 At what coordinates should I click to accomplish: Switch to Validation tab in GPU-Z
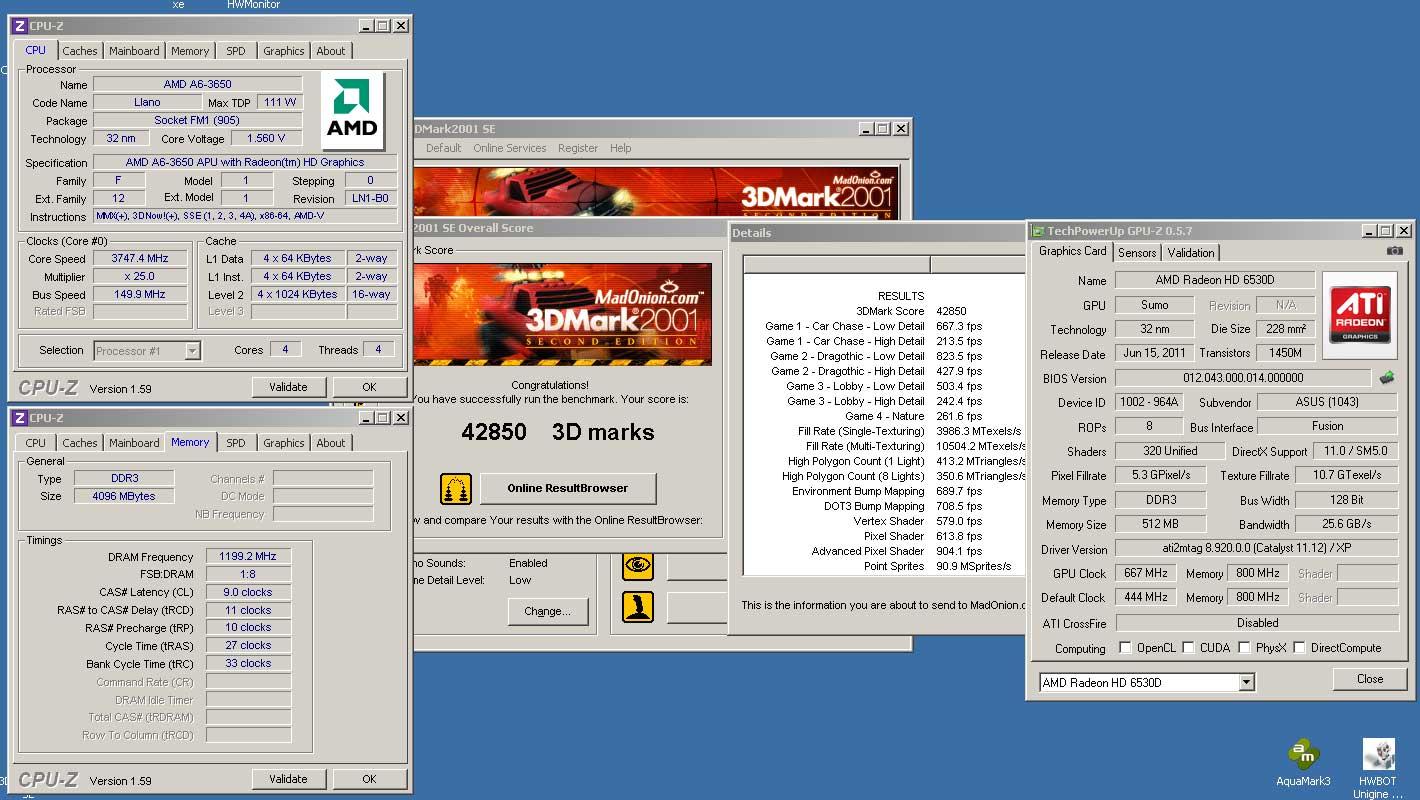(1191, 253)
